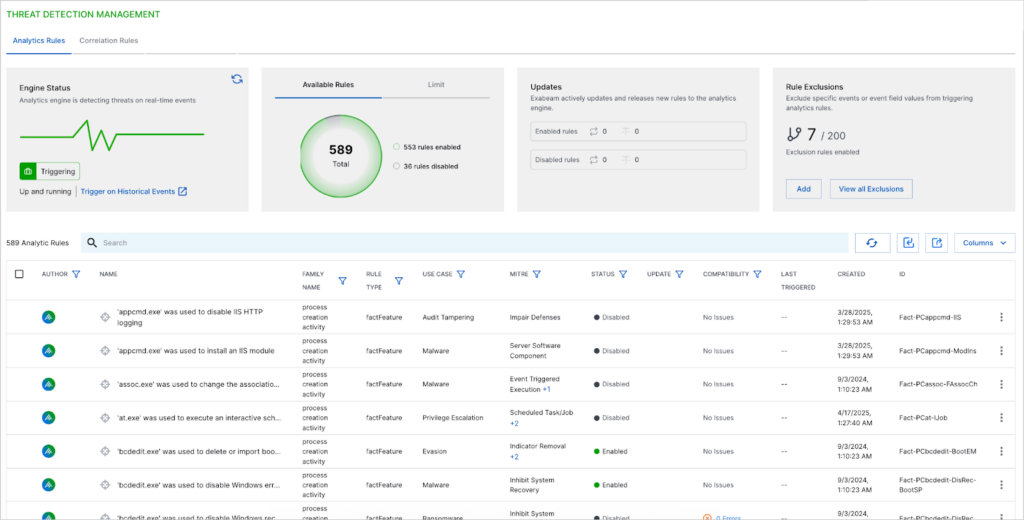
Task: Click the 589 total rules donut chart
Action: pyautogui.click(x=341, y=155)
